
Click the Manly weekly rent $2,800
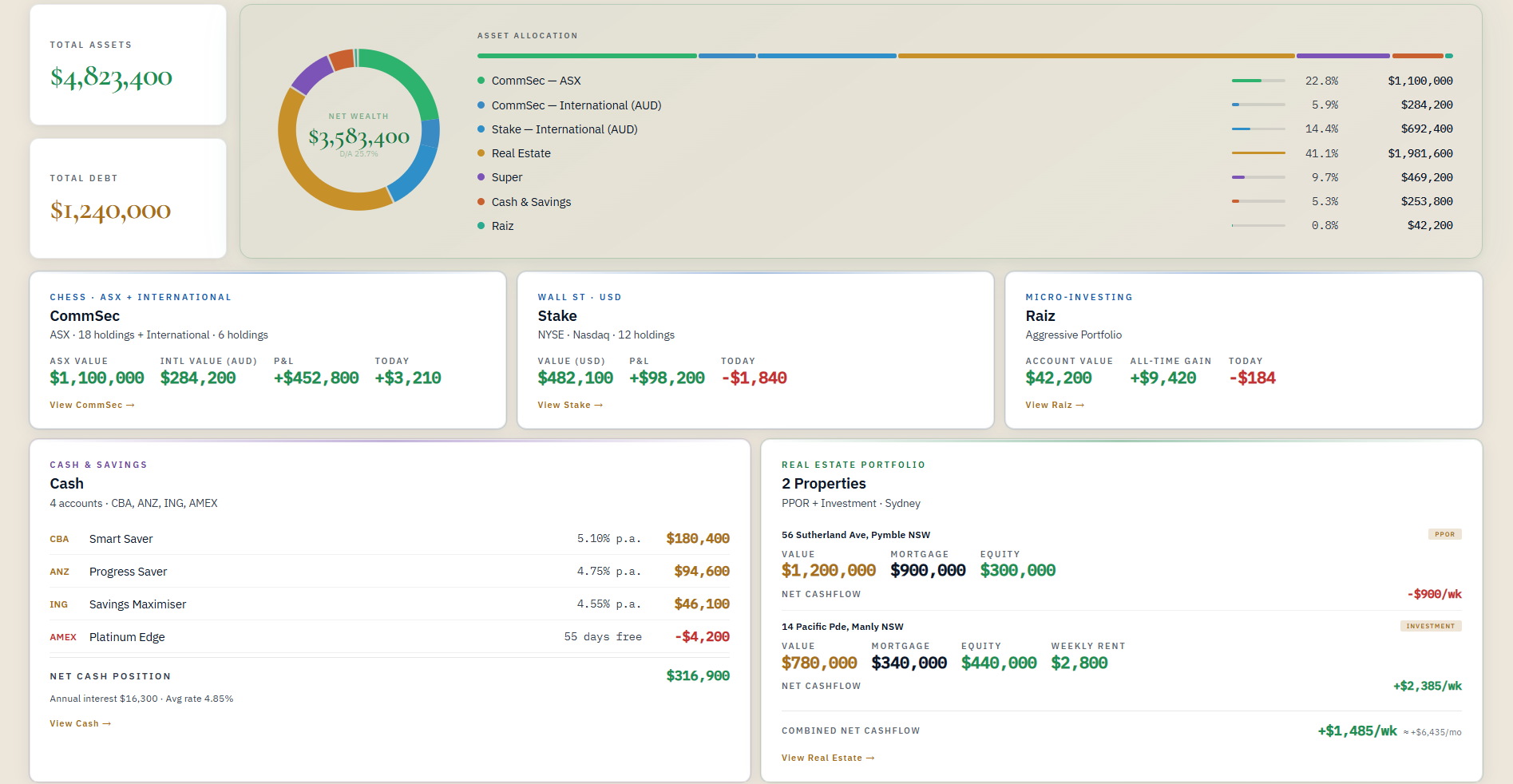coord(1079,663)
